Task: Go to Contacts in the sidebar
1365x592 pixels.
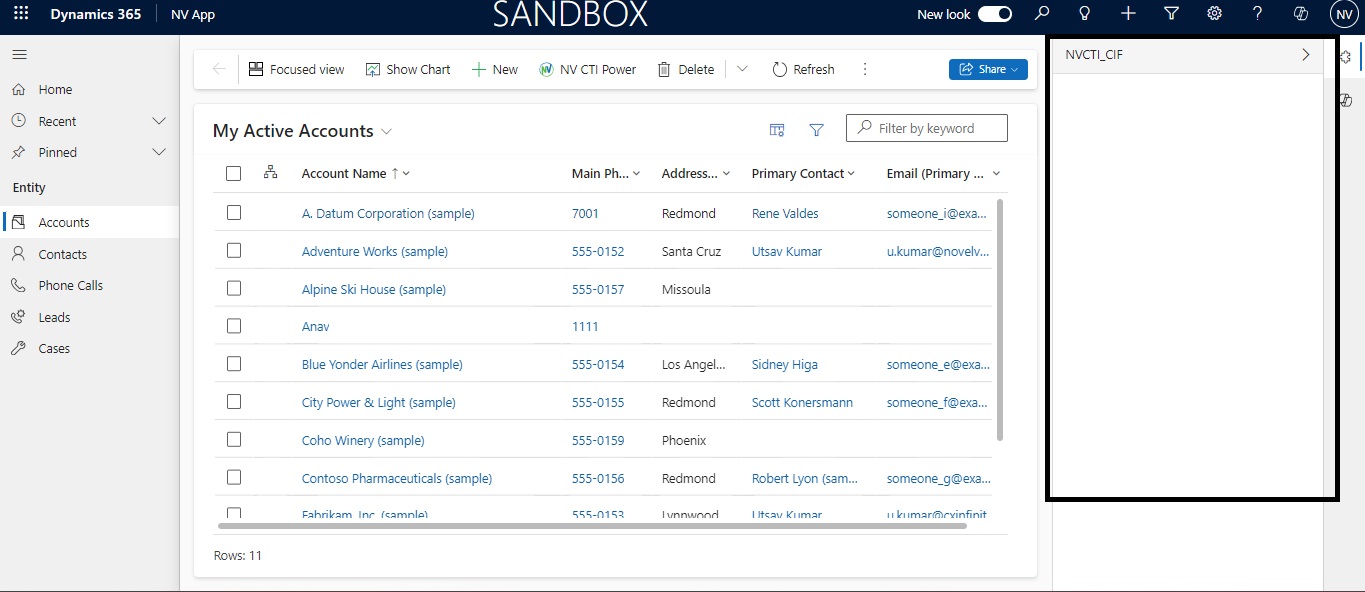Action: click(x=62, y=254)
